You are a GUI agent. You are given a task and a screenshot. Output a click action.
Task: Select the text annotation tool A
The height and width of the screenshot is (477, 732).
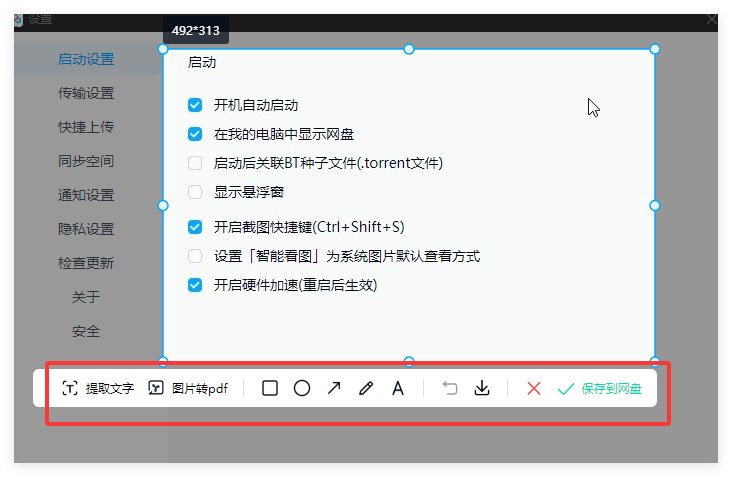tap(398, 388)
